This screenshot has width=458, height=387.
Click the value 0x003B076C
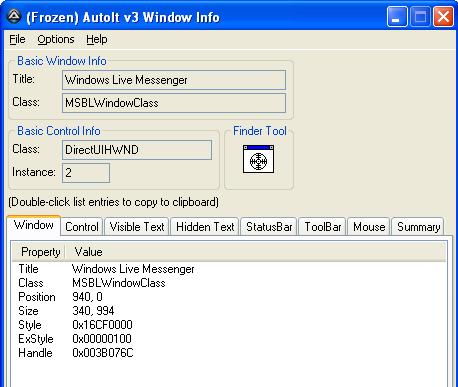(x=103, y=353)
